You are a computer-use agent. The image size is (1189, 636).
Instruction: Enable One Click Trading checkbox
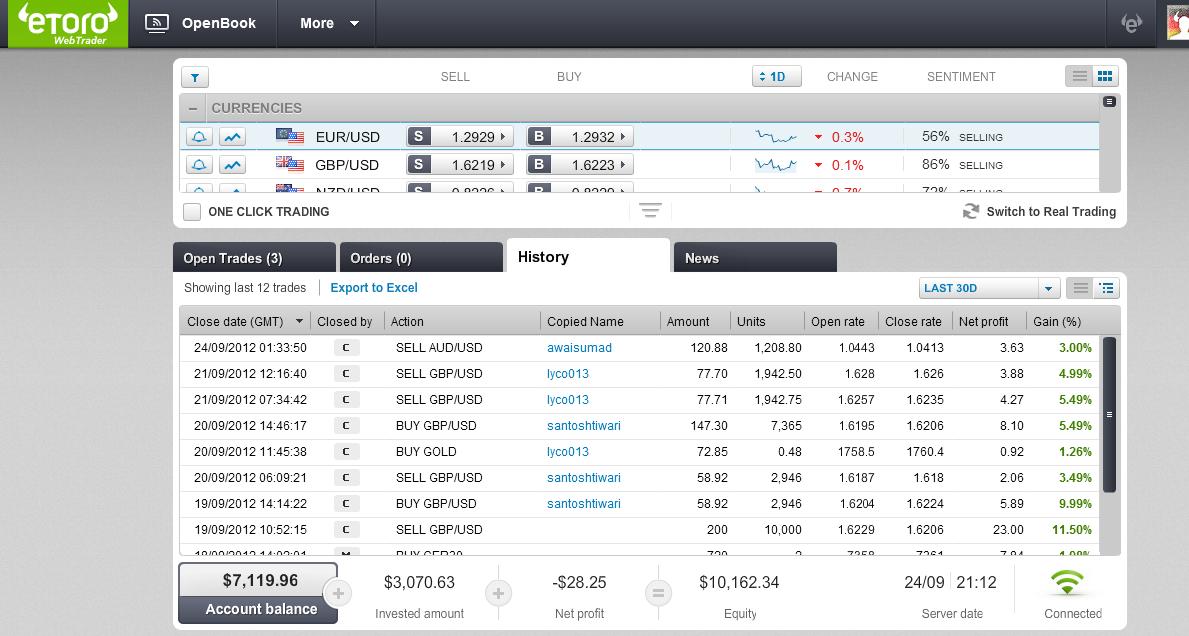coord(192,212)
